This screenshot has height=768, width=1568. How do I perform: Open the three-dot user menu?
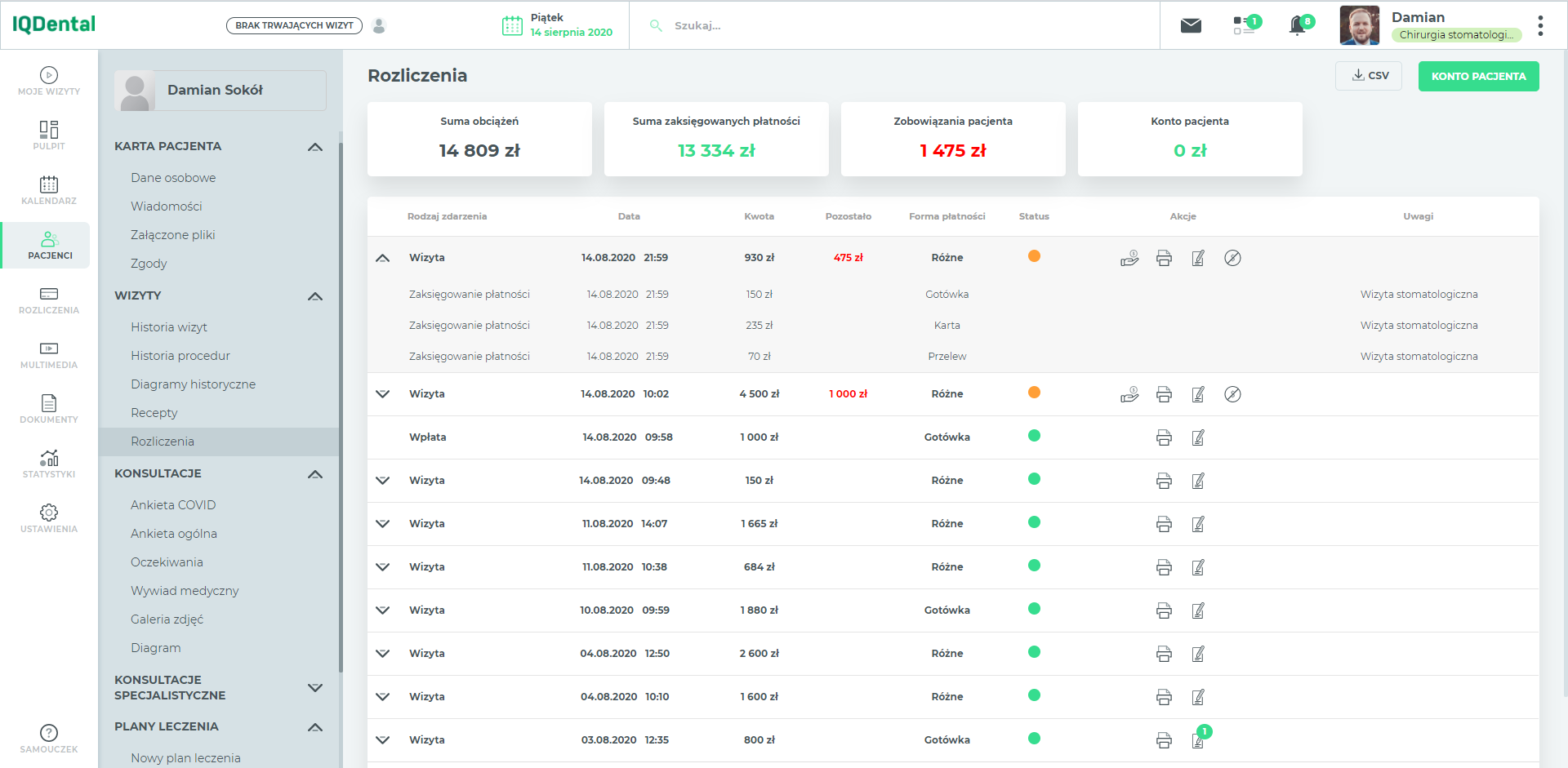coord(1540,25)
